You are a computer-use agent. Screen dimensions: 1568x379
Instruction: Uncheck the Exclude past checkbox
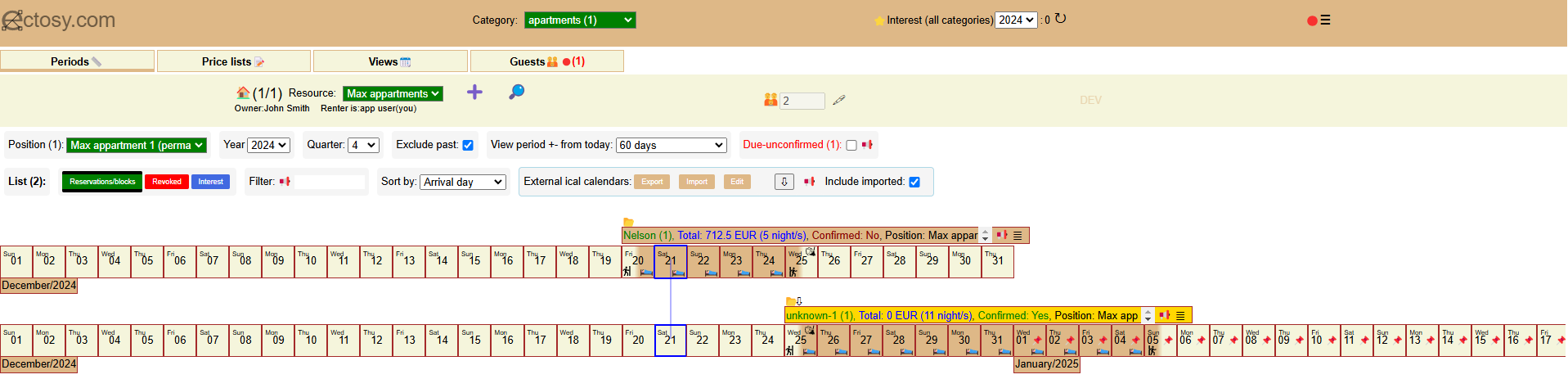(468, 146)
